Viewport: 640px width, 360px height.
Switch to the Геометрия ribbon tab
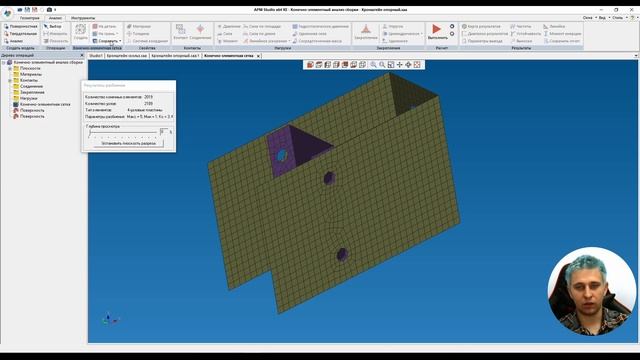click(x=30, y=18)
